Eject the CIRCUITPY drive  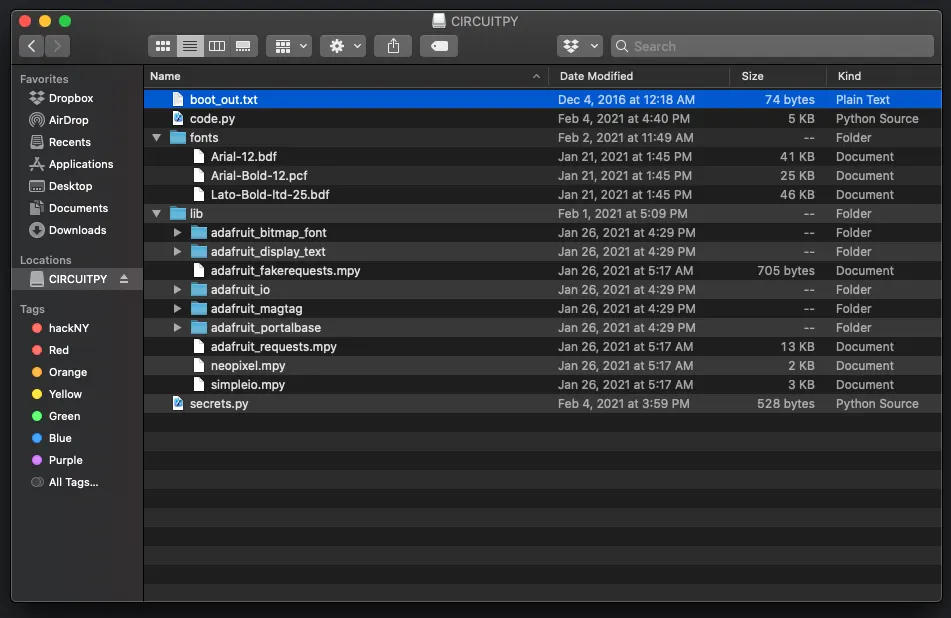(124, 279)
